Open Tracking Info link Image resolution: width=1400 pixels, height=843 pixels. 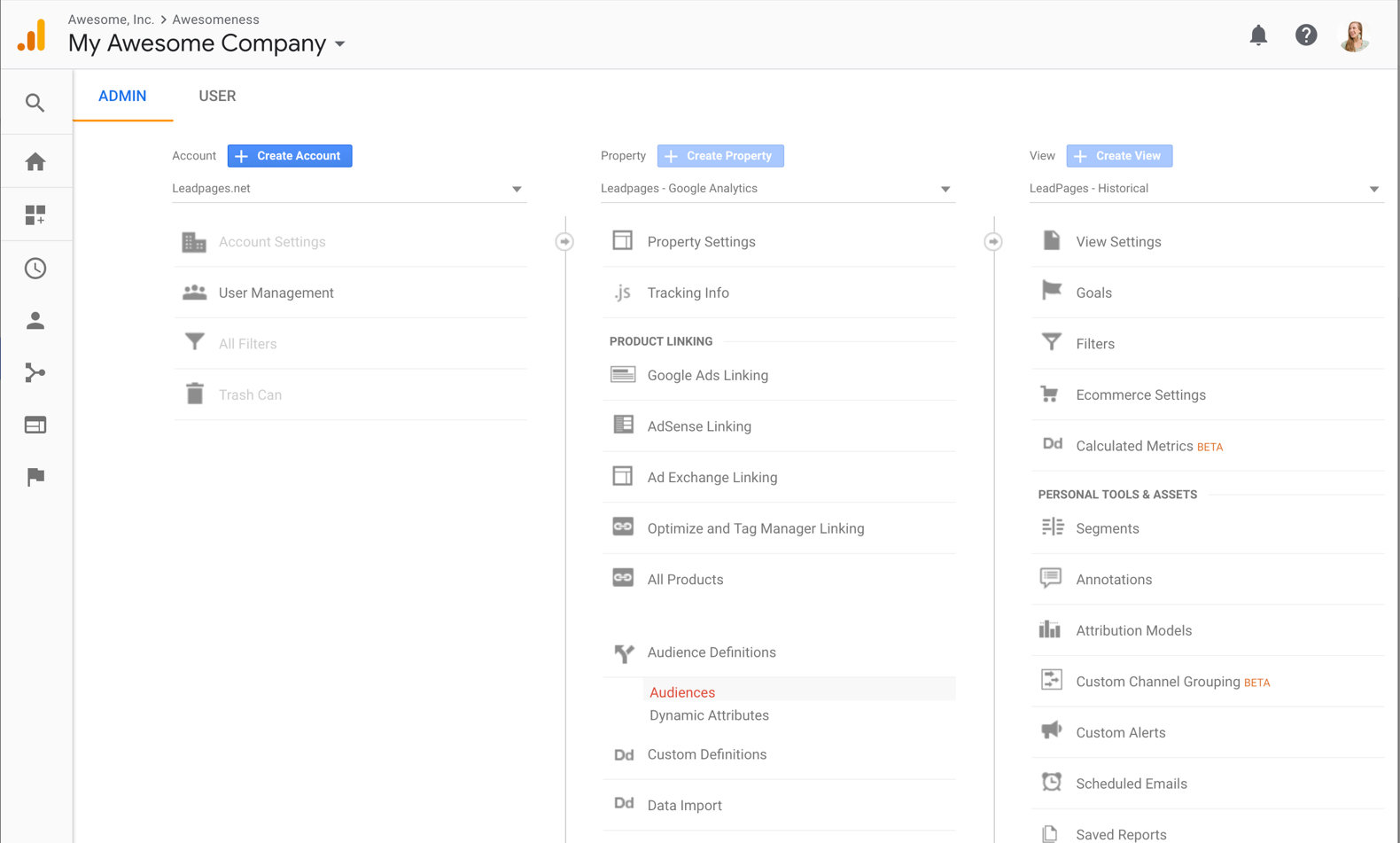click(x=688, y=293)
